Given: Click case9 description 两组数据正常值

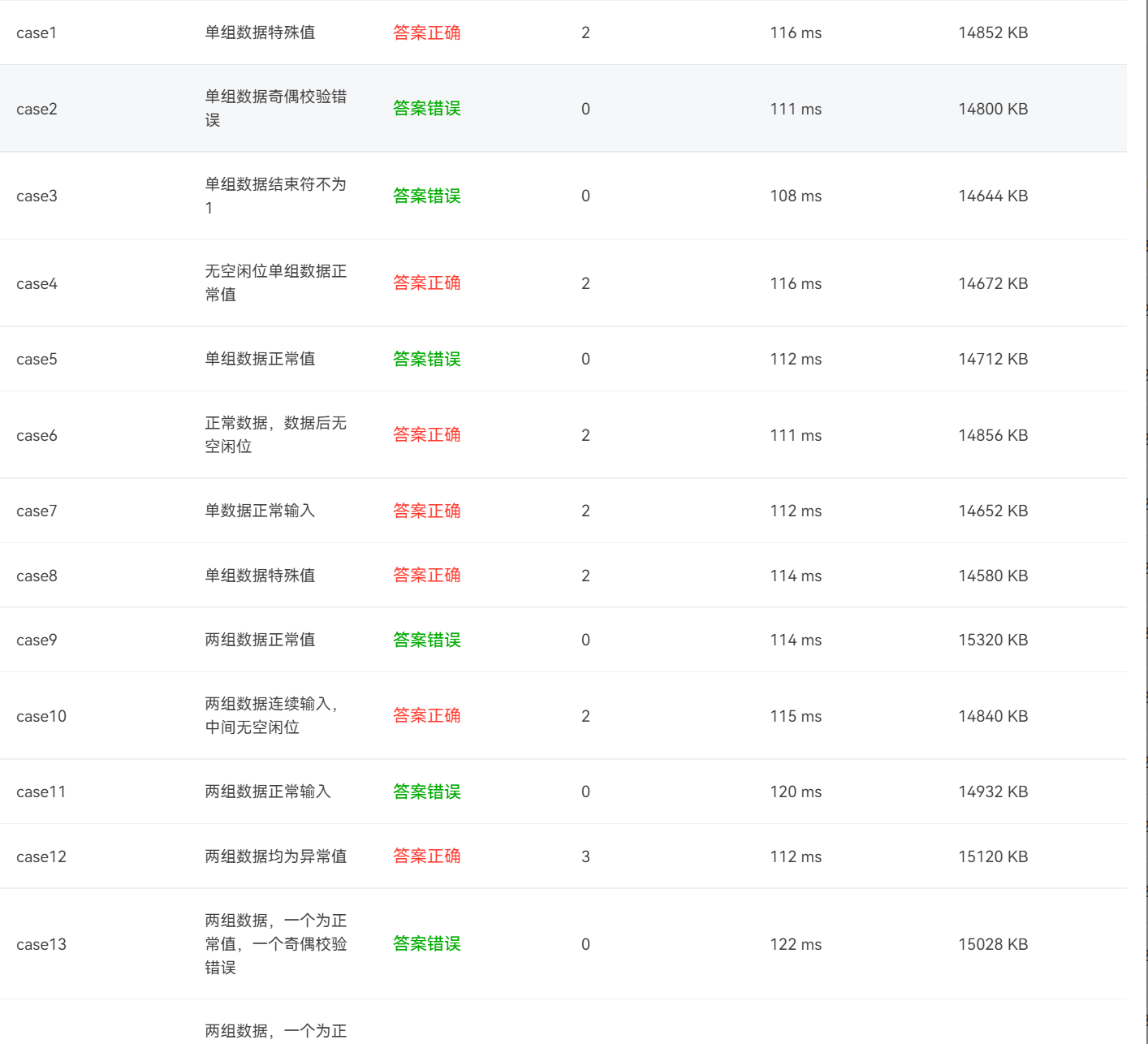Looking at the screenshot, I should tap(260, 640).
